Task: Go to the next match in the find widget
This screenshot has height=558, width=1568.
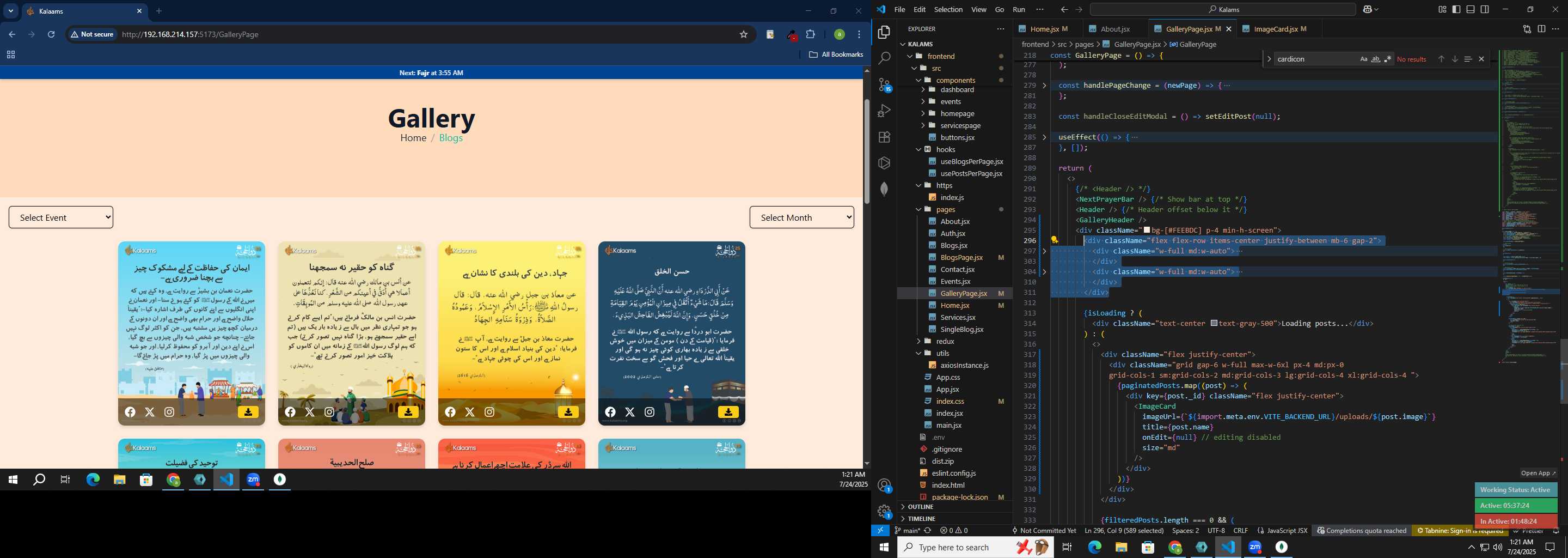Action: (x=1454, y=59)
